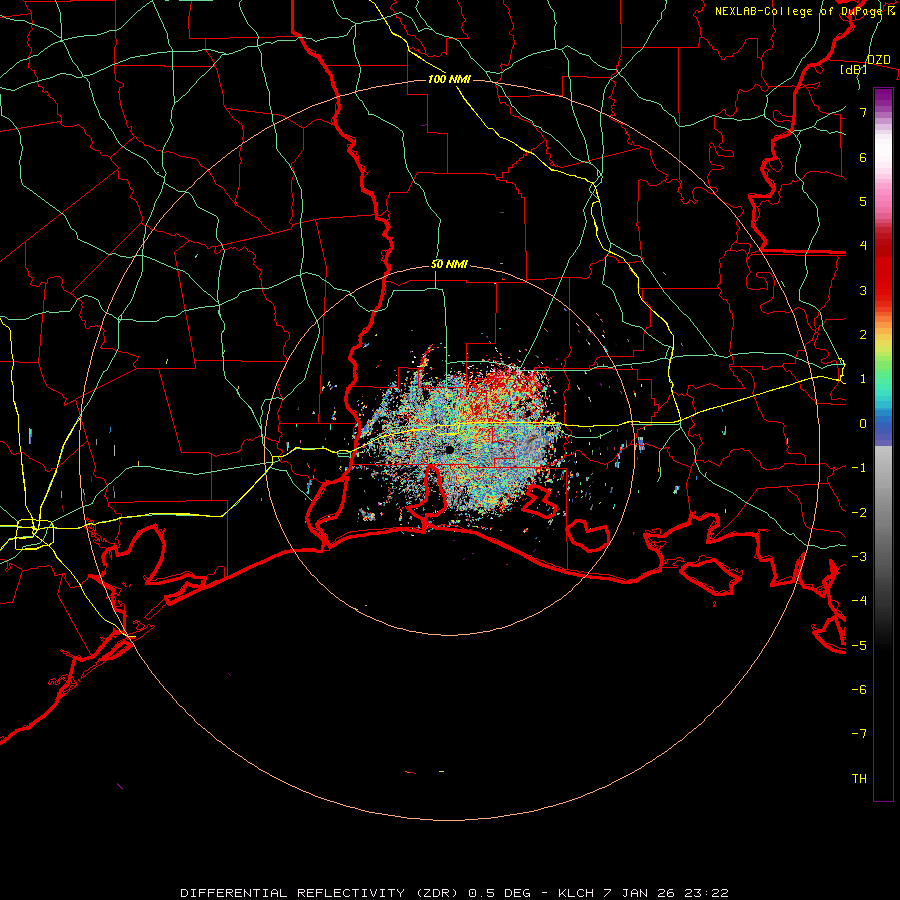Click the -4 tick label on scale
900x900 pixels.
859,601
